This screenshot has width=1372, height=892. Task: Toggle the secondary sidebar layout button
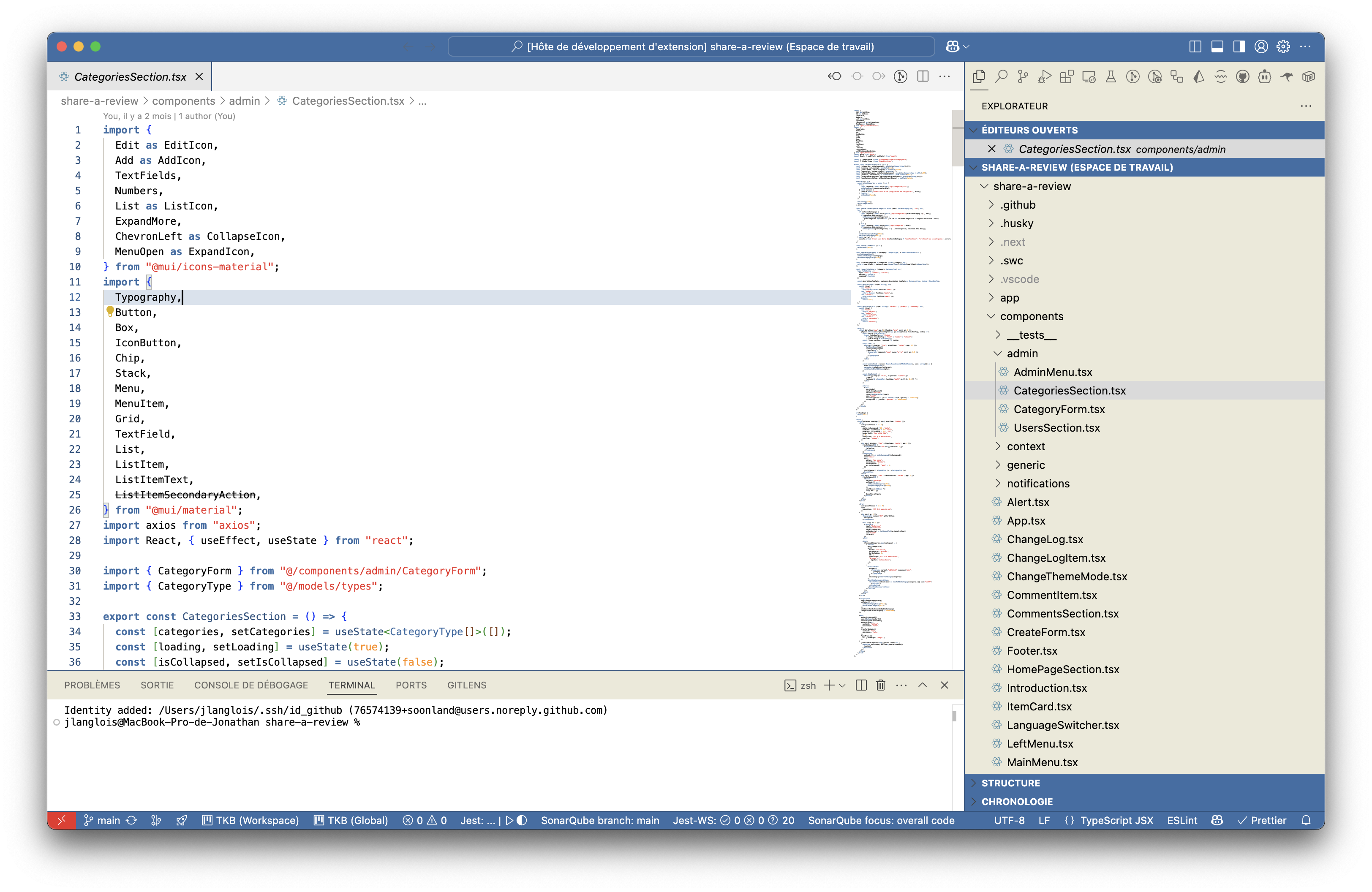point(1239,47)
